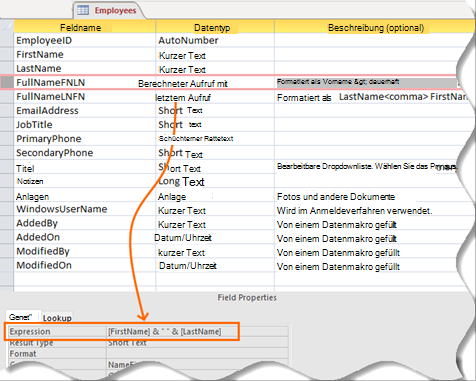Click the highlighted FullNameFNLN description cell
The width and height of the screenshot is (476, 381).
click(x=367, y=82)
